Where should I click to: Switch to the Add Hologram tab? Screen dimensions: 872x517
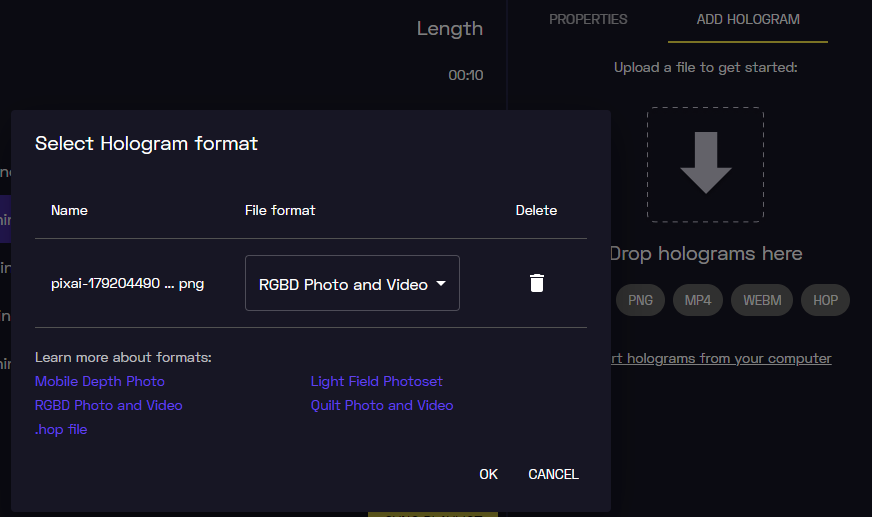(748, 19)
